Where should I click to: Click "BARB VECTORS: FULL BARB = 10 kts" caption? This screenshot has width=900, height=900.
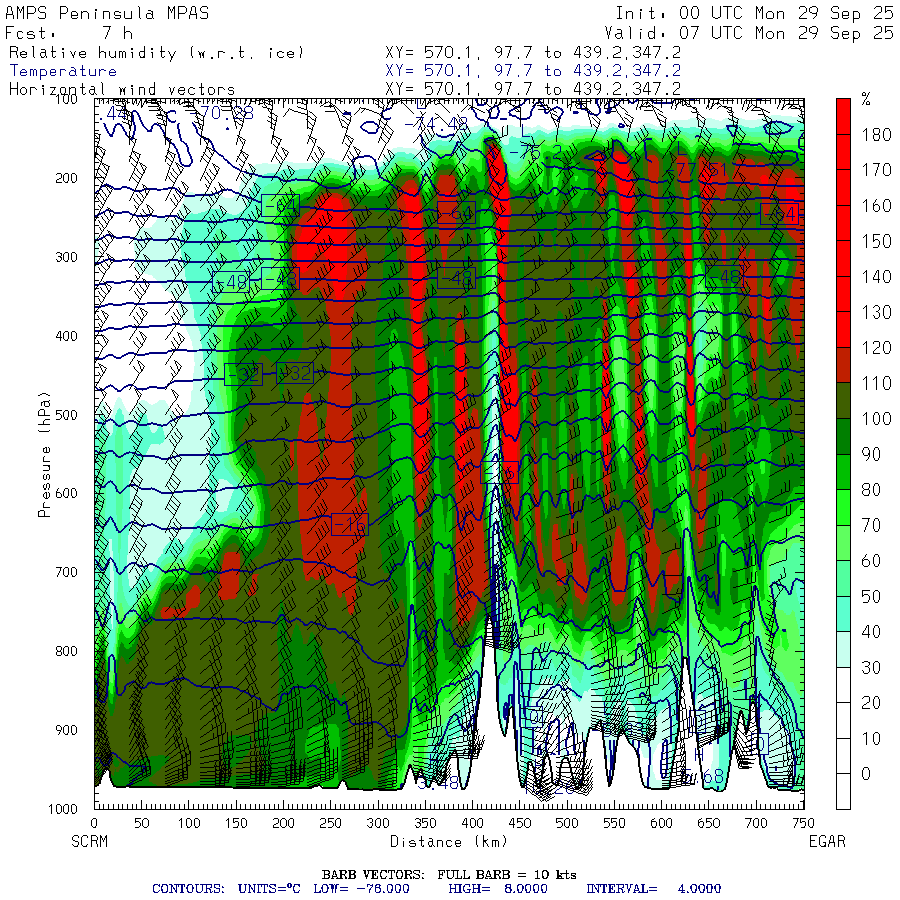click(449, 875)
